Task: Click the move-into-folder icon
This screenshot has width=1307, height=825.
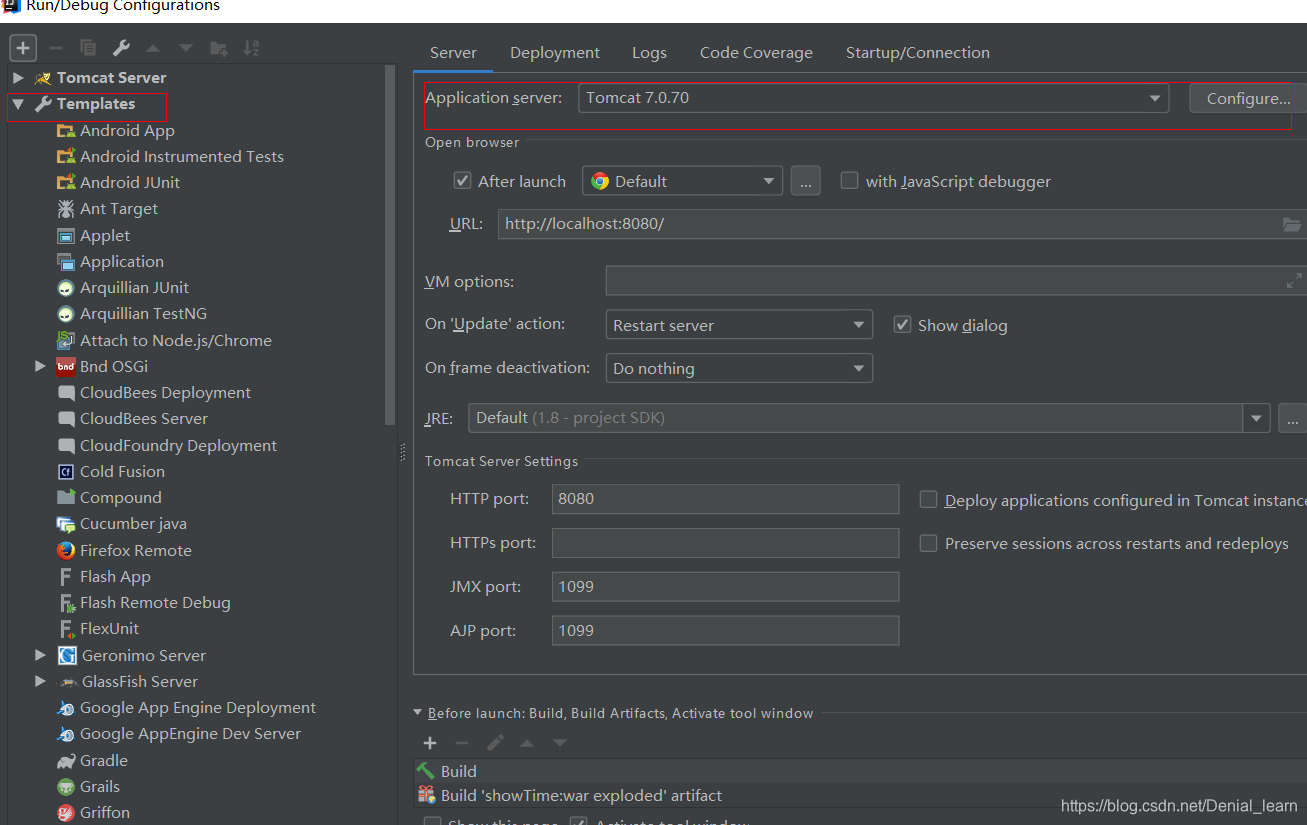Action: pyautogui.click(x=219, y=48)
